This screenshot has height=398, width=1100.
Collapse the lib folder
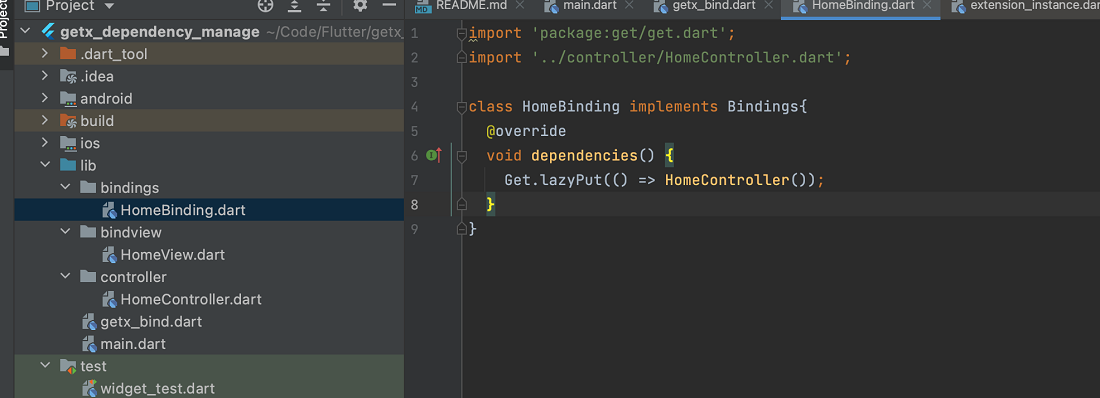(46, 166)
